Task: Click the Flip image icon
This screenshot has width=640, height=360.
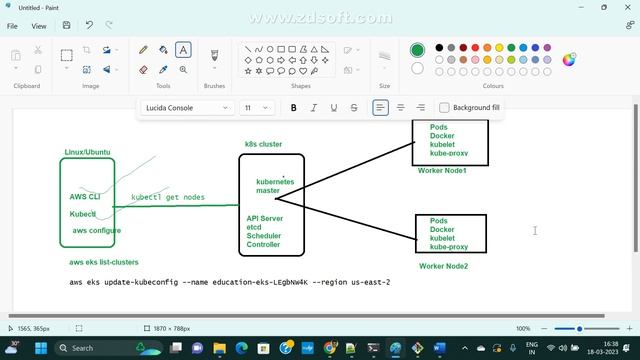Action: click(x=107, y=70)
